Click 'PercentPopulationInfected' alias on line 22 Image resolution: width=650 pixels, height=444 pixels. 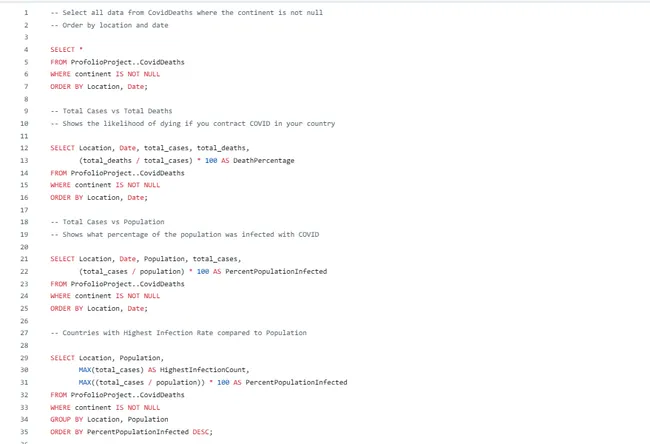(x=276, y=272)
